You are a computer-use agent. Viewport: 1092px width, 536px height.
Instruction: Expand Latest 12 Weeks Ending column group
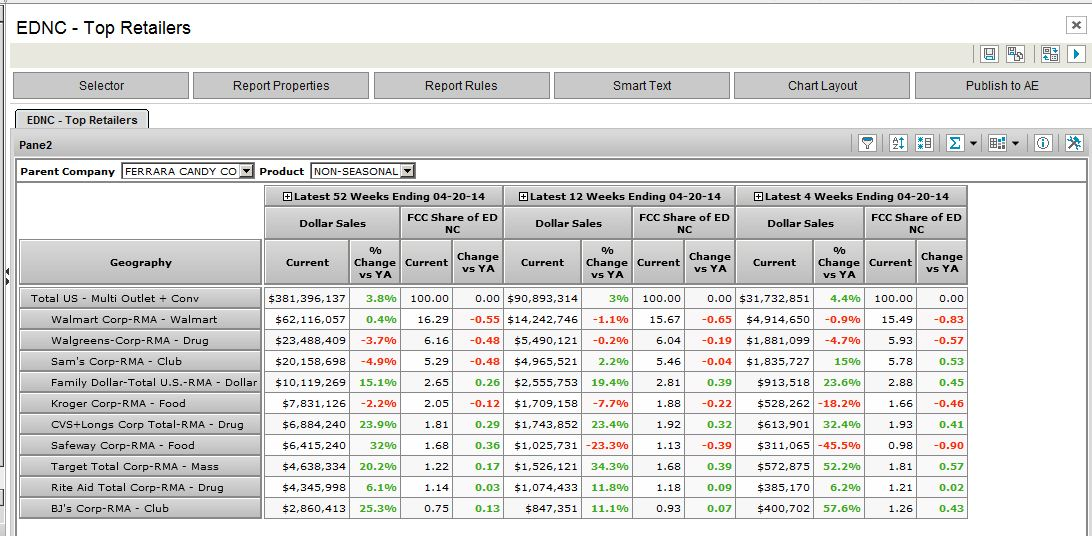[x=523, y=196]
